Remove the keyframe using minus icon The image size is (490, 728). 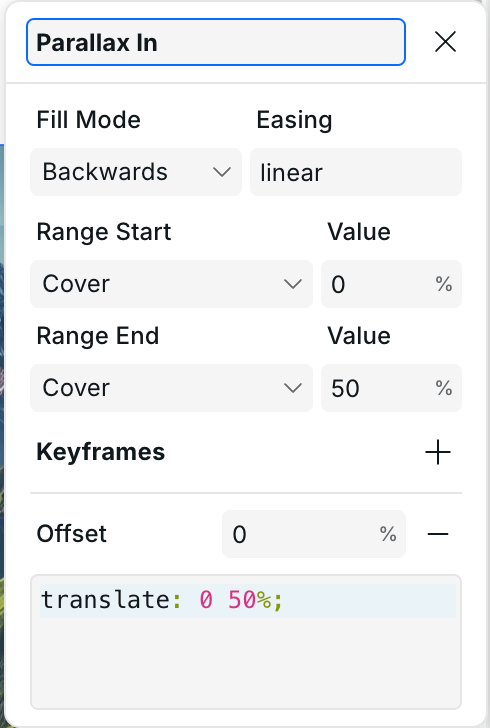tap(438, 534)
